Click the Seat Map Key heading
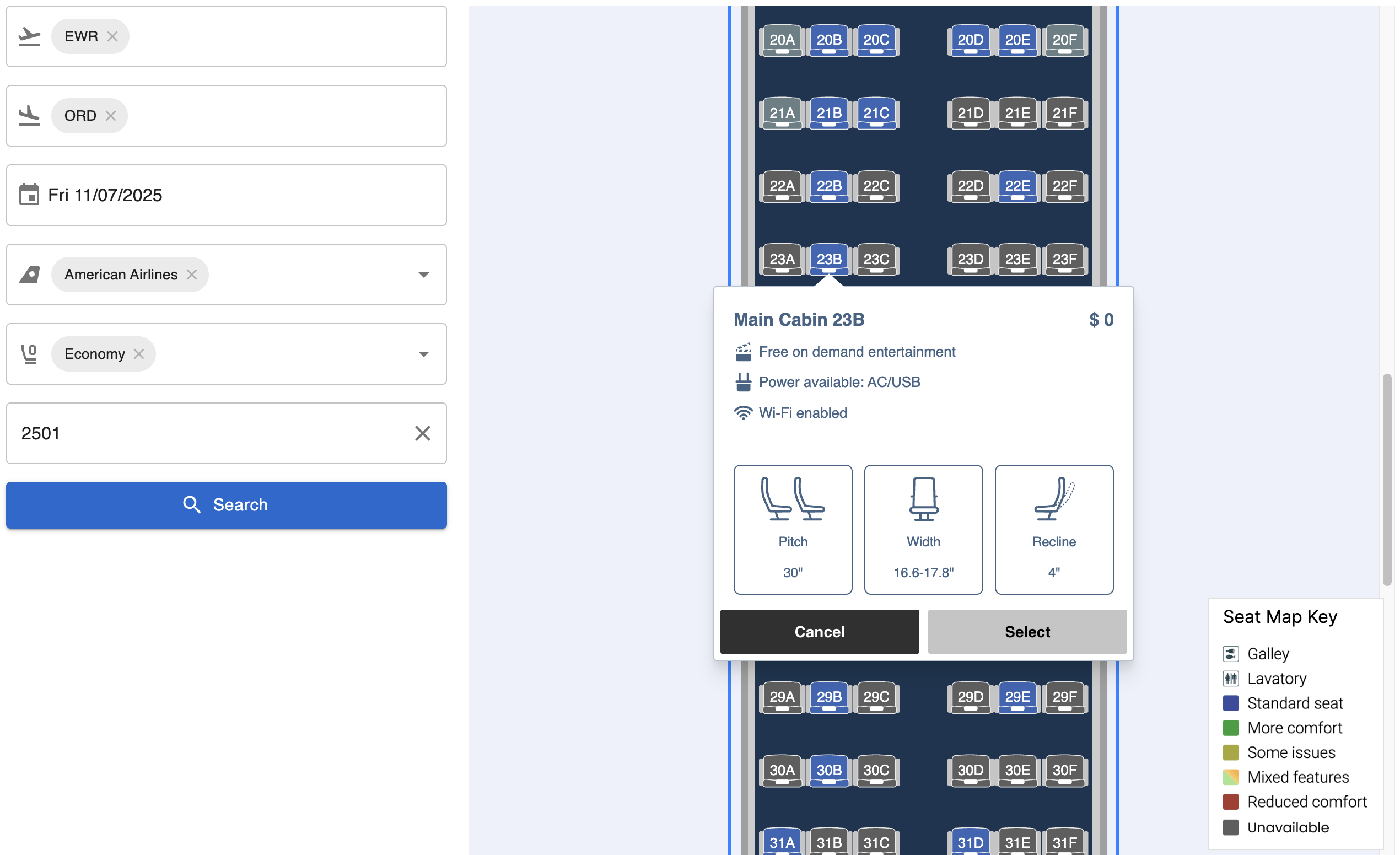Image resolution: width=1400 pixels, height=855 pixels. pos(1281,617)
